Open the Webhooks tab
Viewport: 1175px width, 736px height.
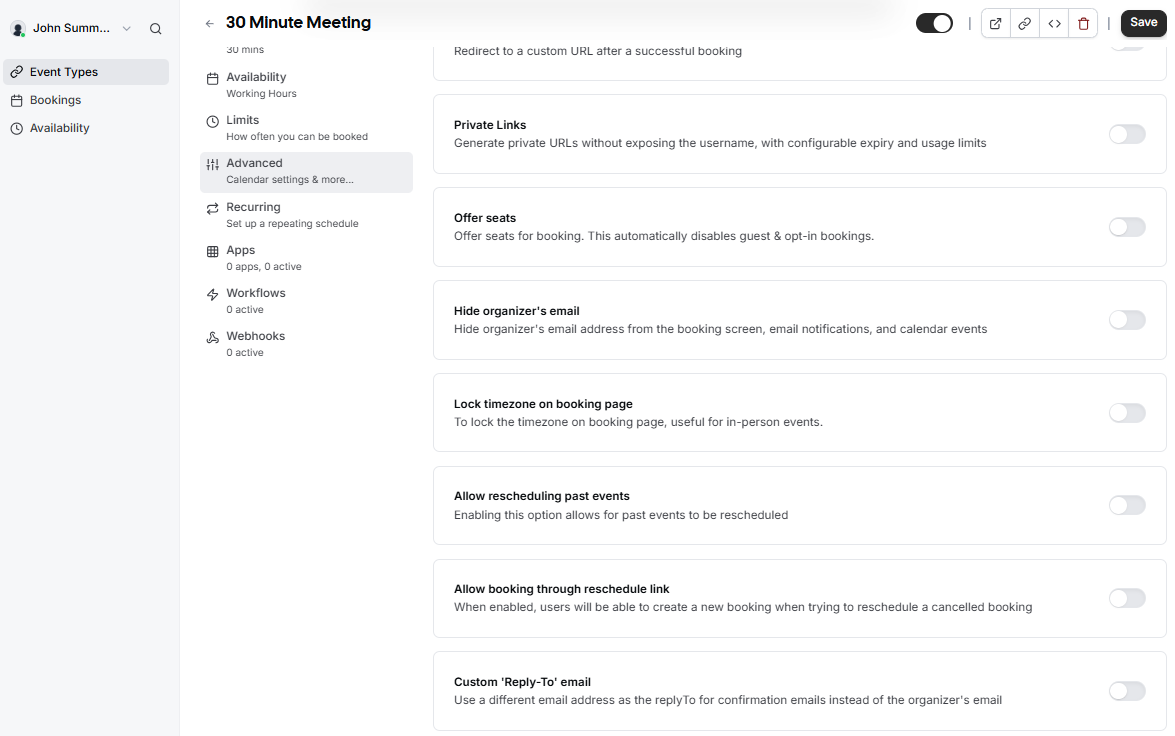(306, 344)
